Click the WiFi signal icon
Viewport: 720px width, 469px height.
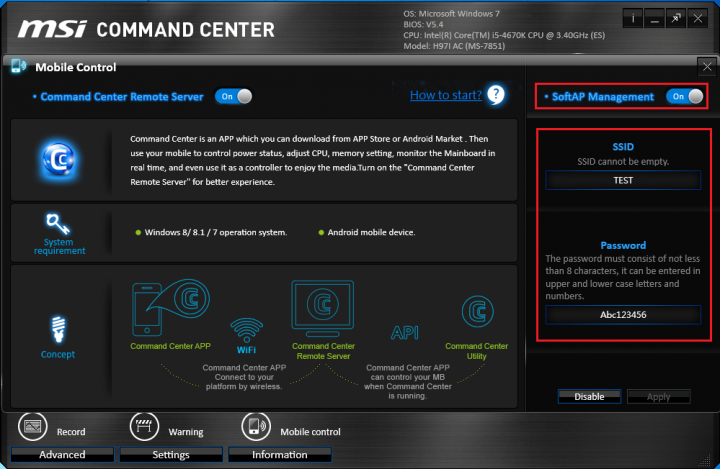pos(247,330)
